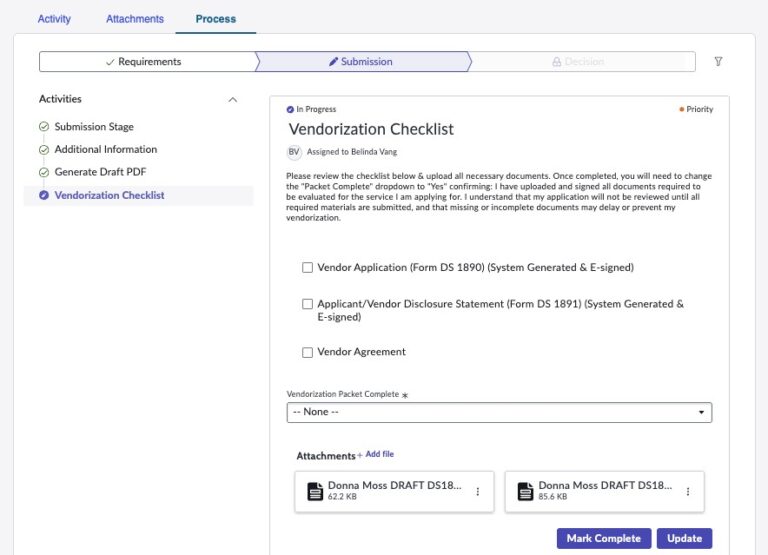This screenshot has width=768, height=555.
Task: Click the Additional Information check icon
Action: [x=44, y=149]
